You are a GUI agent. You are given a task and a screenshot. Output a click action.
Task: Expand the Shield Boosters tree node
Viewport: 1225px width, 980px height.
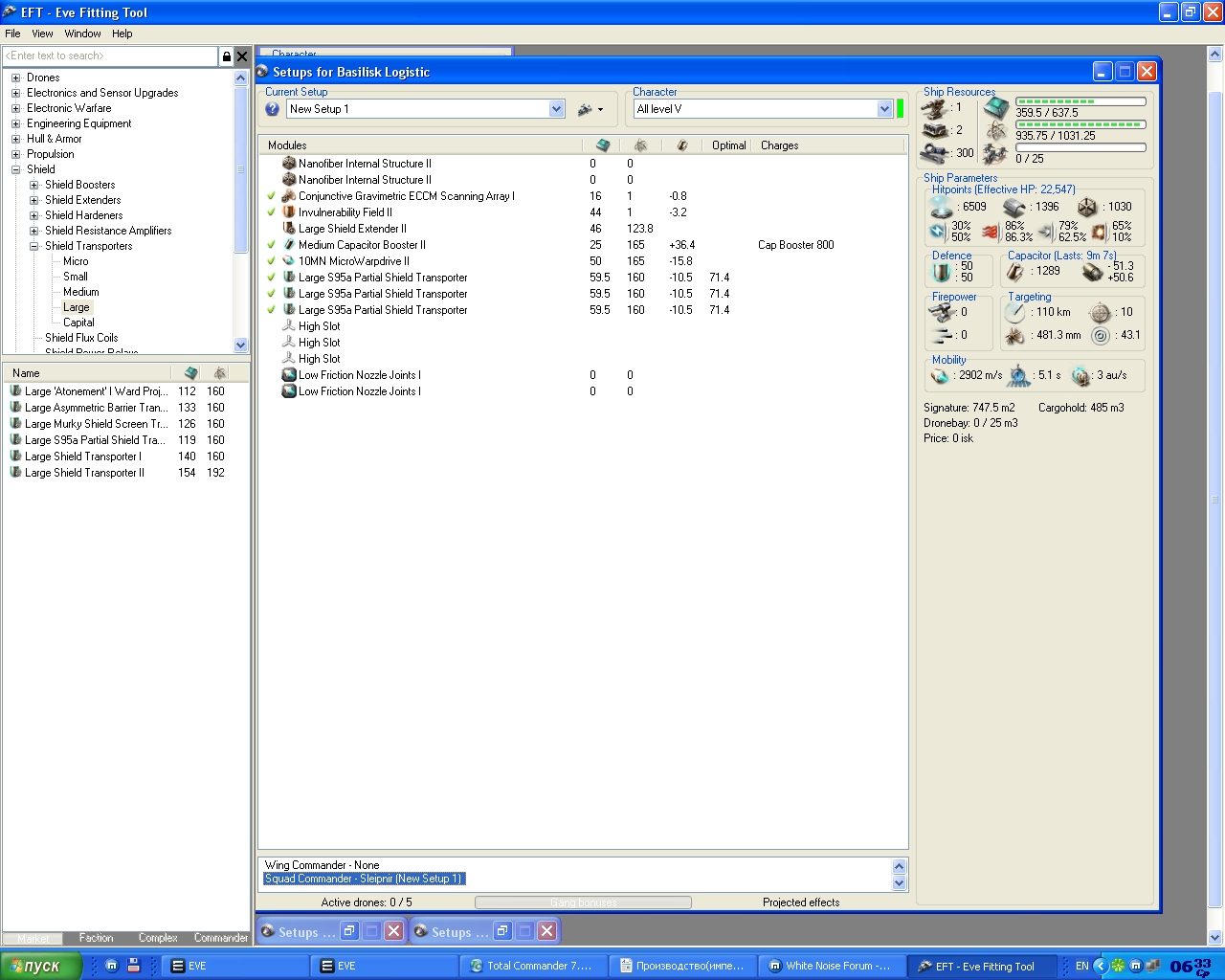coord(33,185)
